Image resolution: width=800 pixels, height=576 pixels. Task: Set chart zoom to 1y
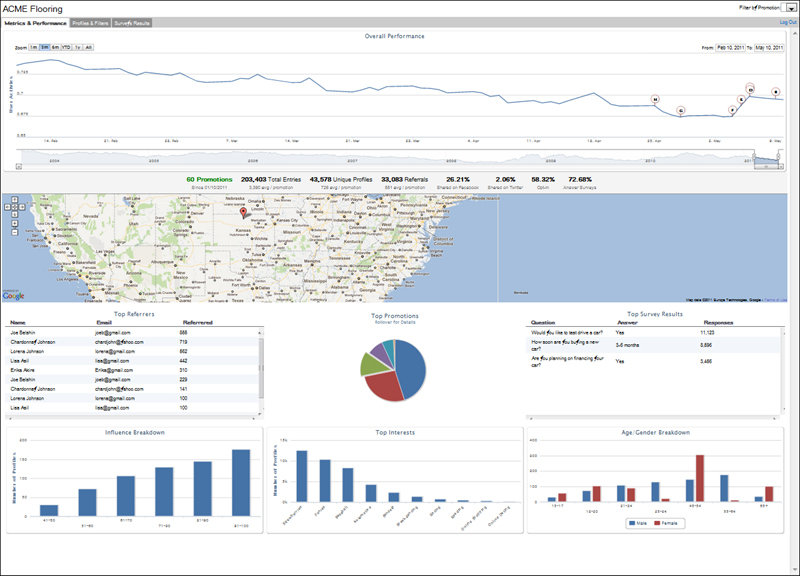pyautogui.click(x=78, y=47)
